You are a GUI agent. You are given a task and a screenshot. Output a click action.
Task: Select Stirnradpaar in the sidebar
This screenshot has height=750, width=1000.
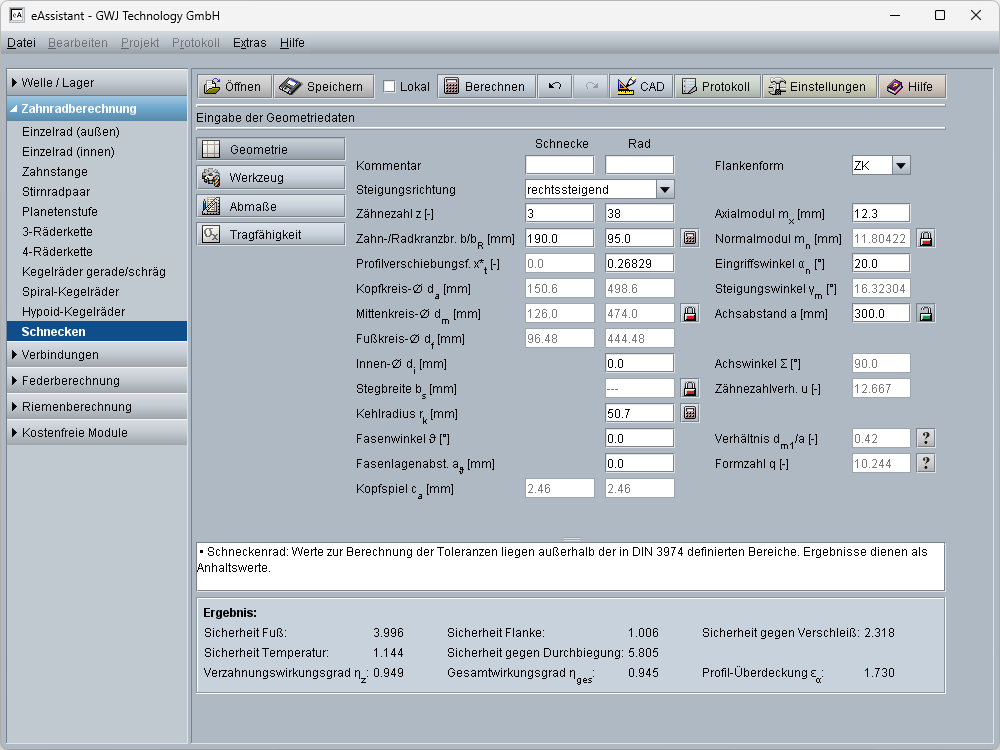(x=56, y=192)
